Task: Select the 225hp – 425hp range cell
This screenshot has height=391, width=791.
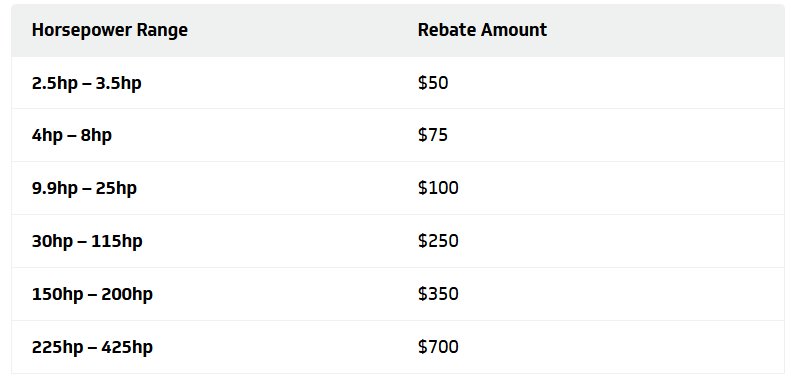Action: pos(92,347)
